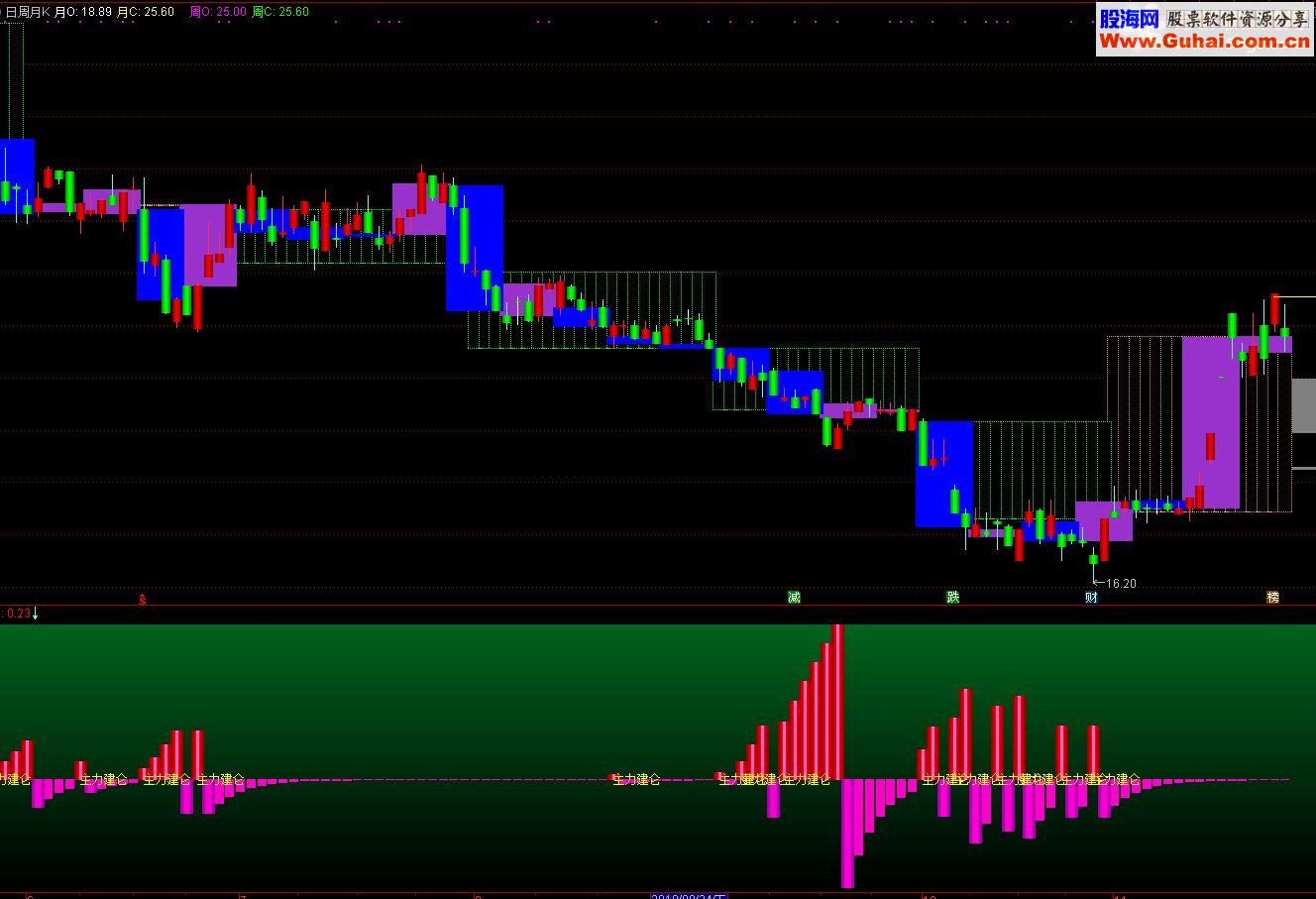
Task: Click the red $ marker icon
Action: (x=143, y=599)
